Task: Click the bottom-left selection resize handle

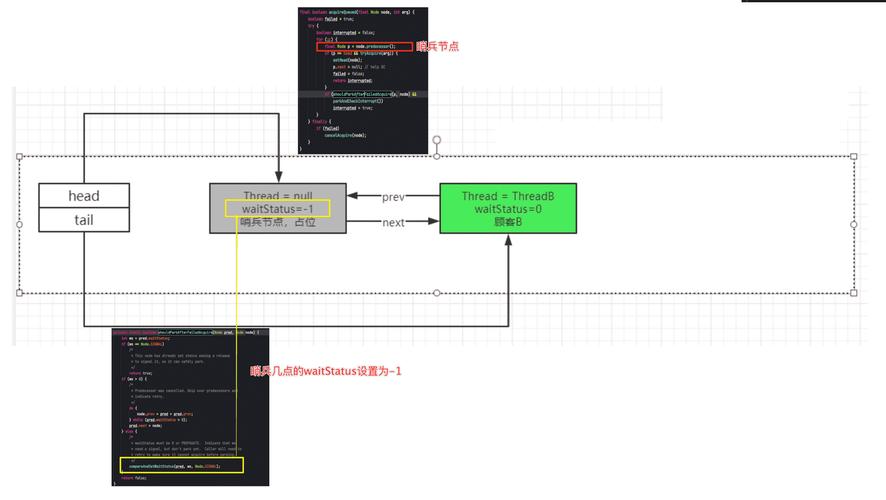Action: [19, 293]
